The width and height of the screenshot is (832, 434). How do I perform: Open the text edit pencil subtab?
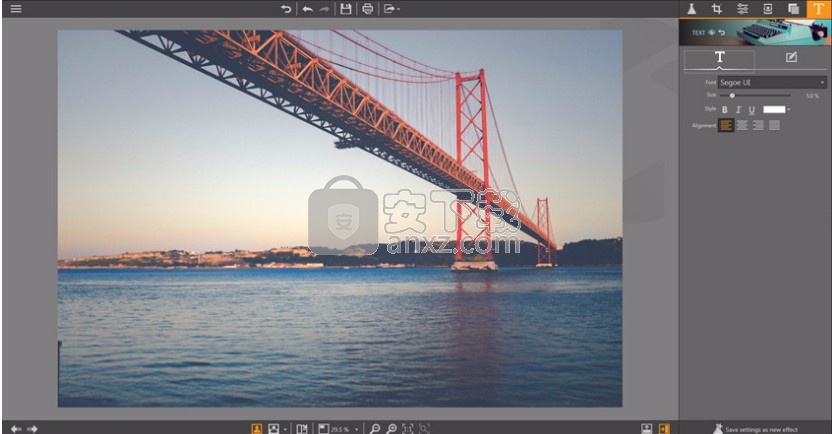[x=791, y=57]
